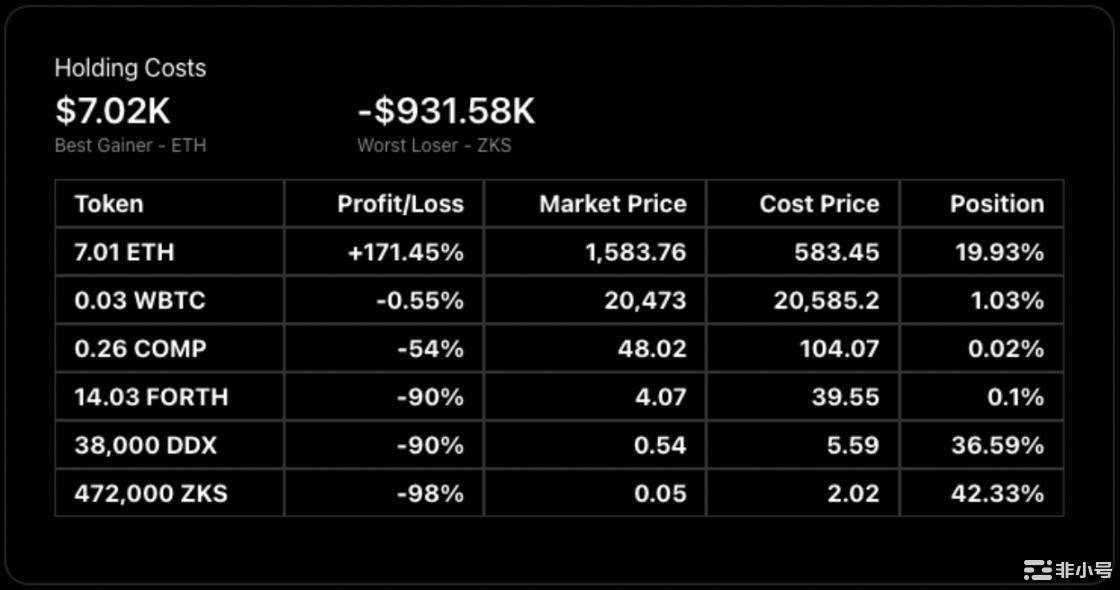1120x590 pixels.
Task: Click the 1,583.76 market price value
Action: (x=635, y=252)
